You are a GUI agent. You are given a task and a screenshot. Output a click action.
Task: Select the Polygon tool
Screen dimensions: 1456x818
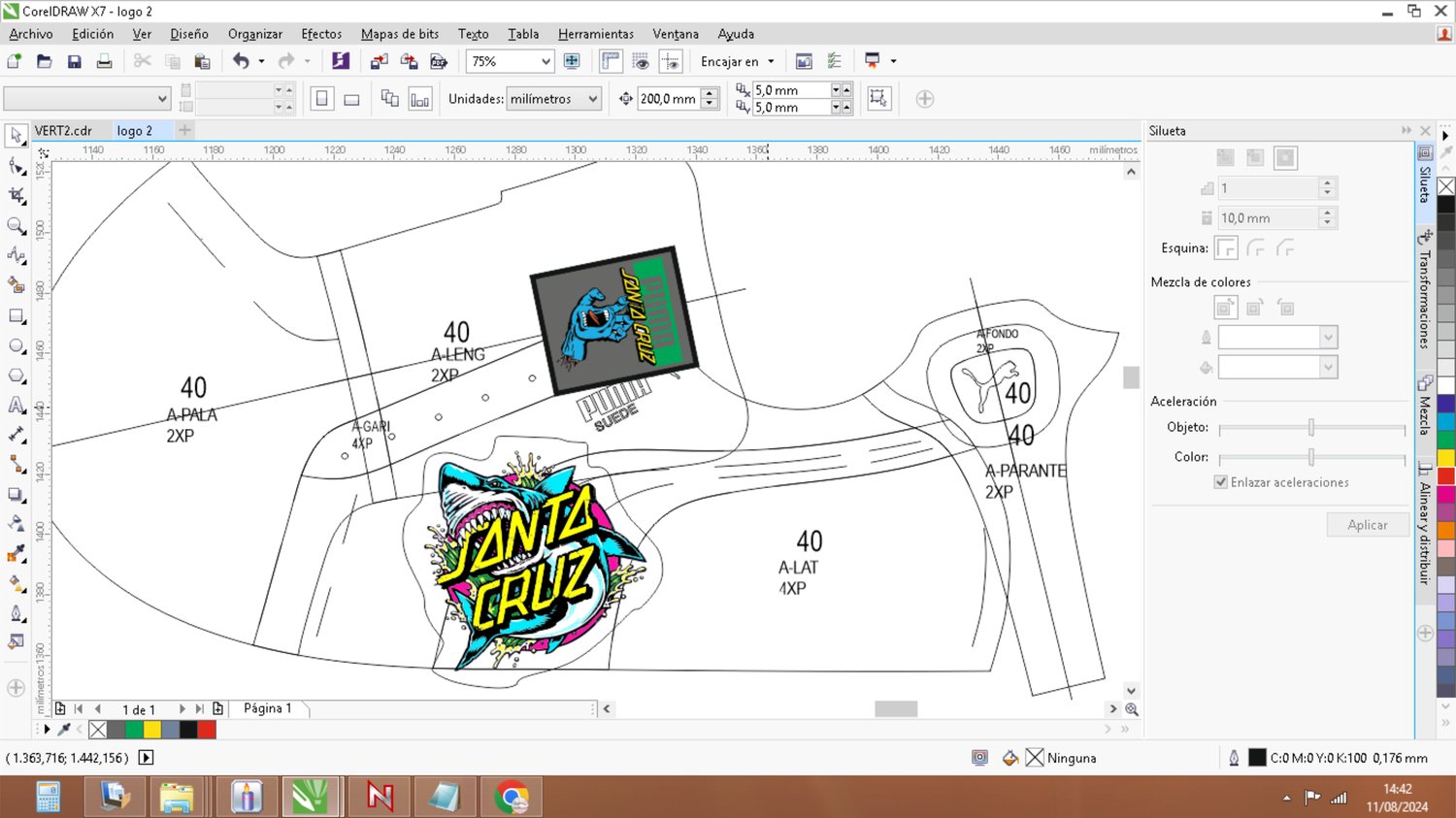pyautogui.click(x=16, y=376)
